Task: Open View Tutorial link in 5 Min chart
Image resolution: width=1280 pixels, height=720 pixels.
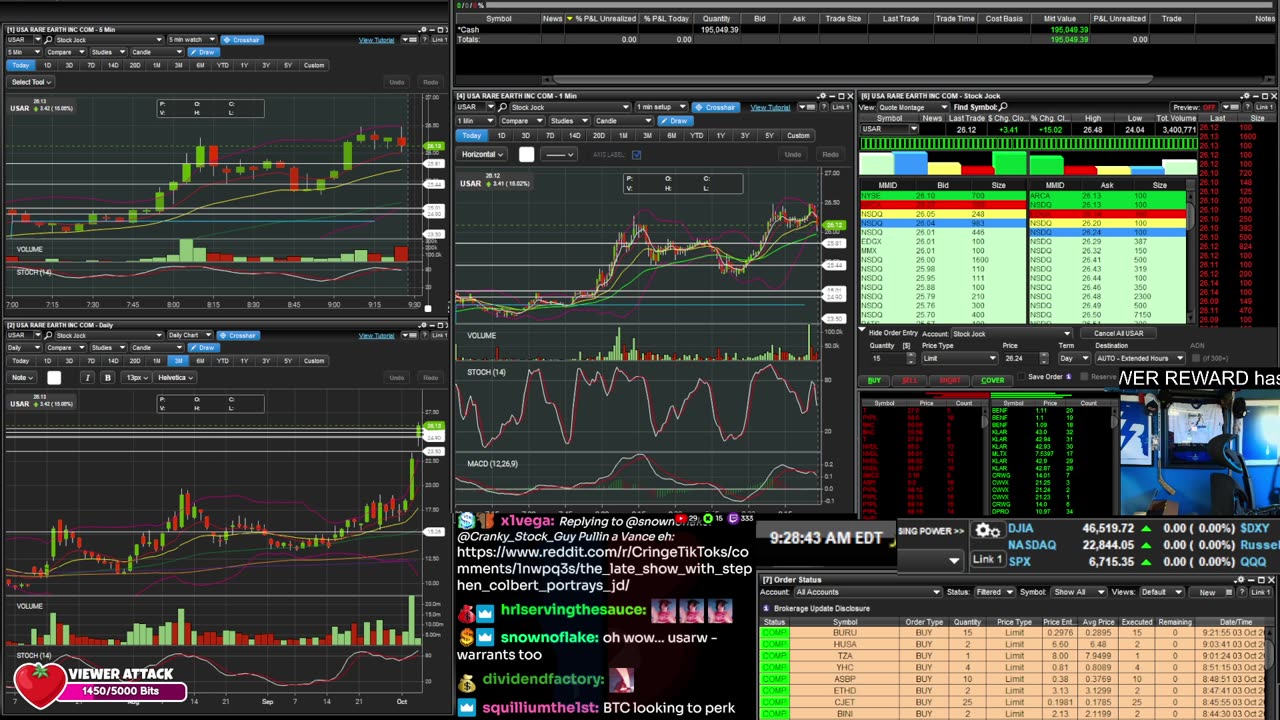Action: (x=377, y=40)
